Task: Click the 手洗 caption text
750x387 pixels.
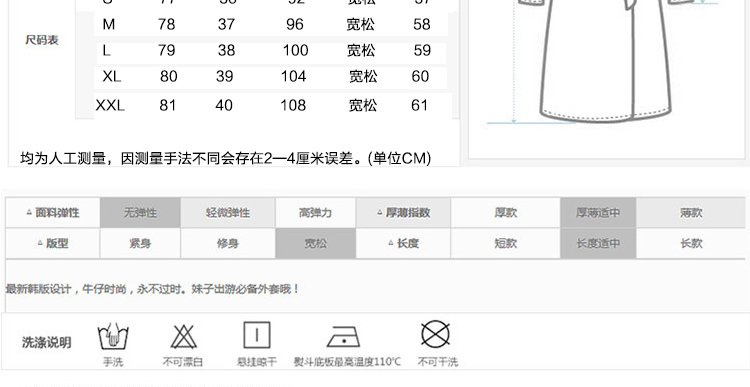Action: click(x=113, y=362)
